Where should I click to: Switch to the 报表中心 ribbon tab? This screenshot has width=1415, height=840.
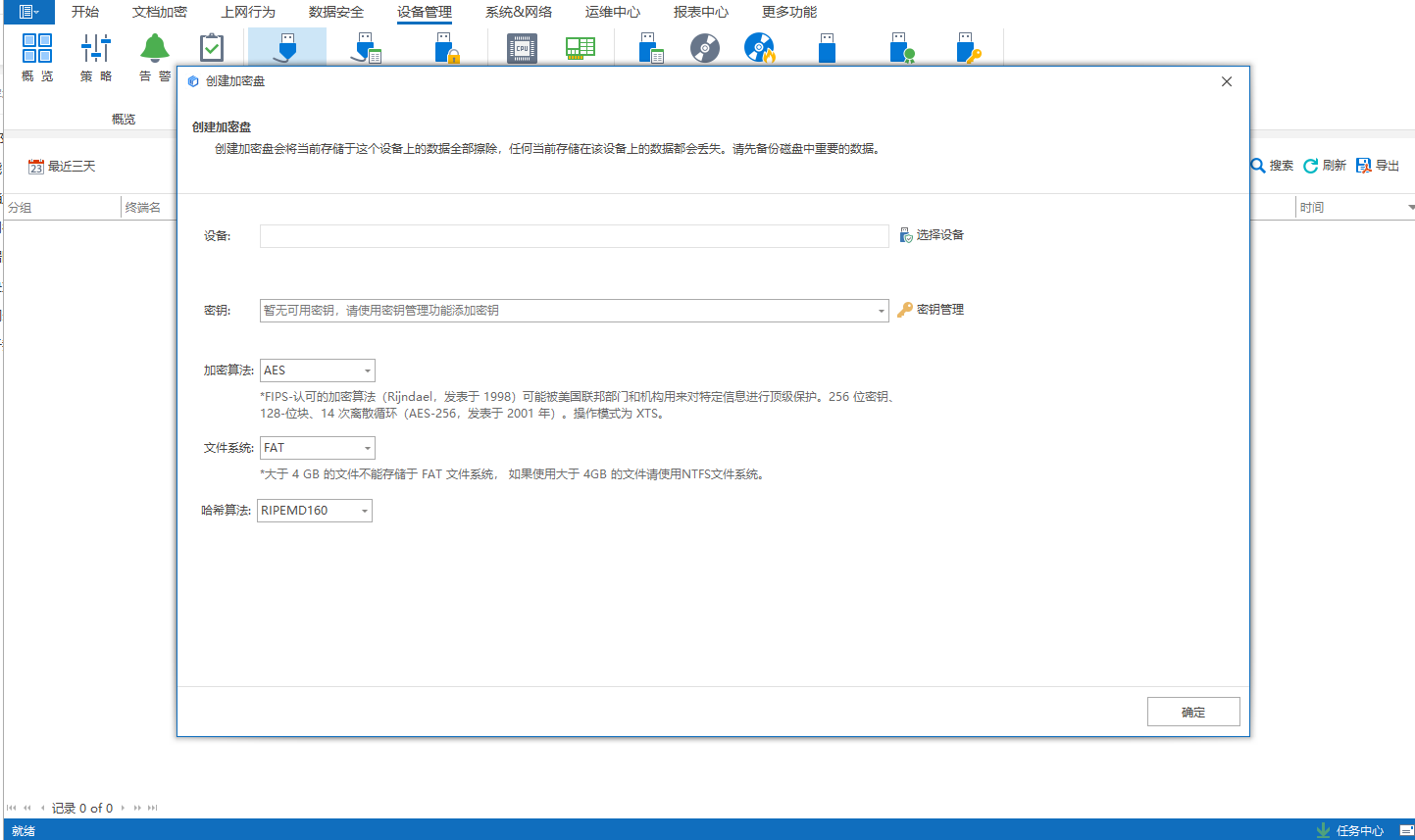(x=701, y=12)
